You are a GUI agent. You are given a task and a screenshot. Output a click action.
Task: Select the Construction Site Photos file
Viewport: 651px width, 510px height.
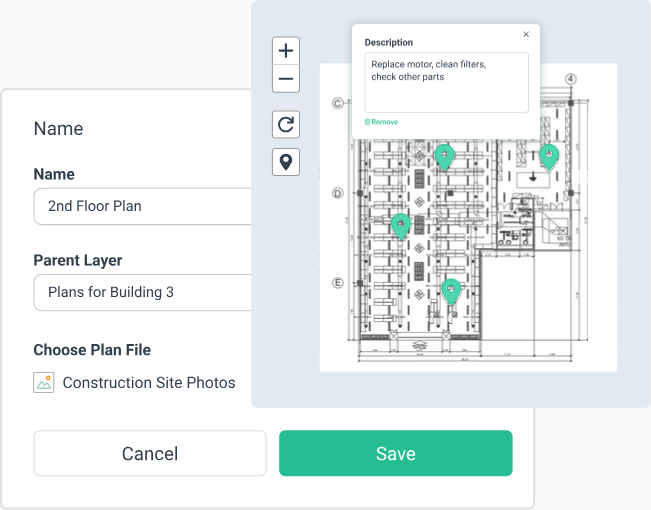tap(149, 382)
